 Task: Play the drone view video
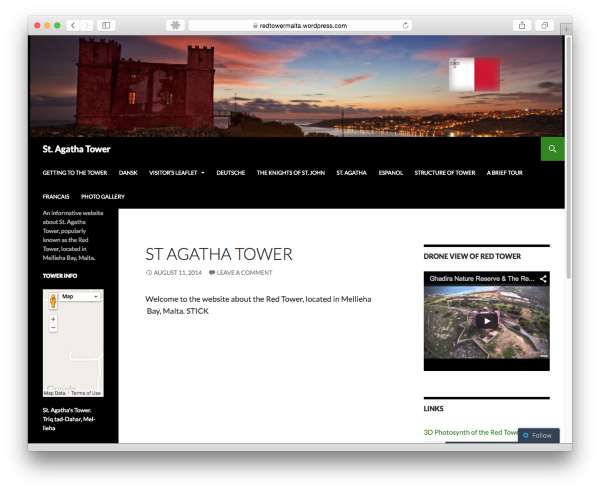click(x=486, y=321)
